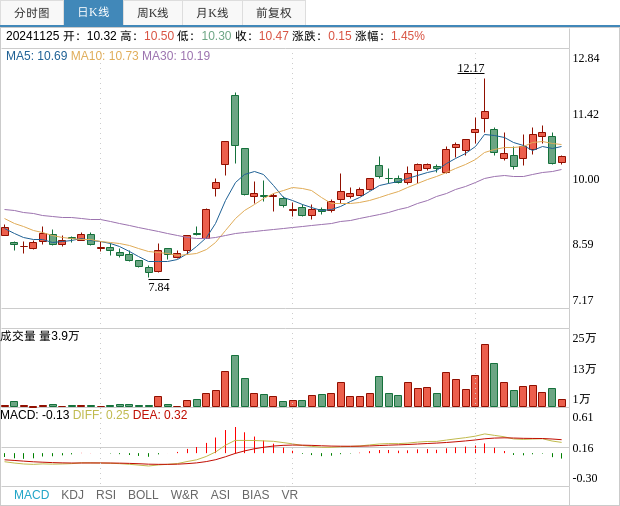Click the 涨幅 1.45% value
The image size is (620, 506).
point(408,36)
